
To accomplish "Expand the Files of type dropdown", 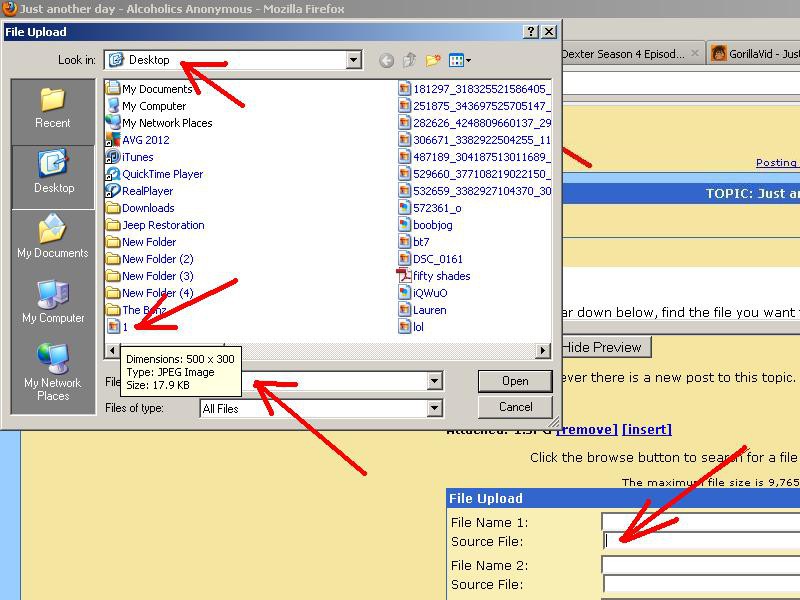I will 434,408.
